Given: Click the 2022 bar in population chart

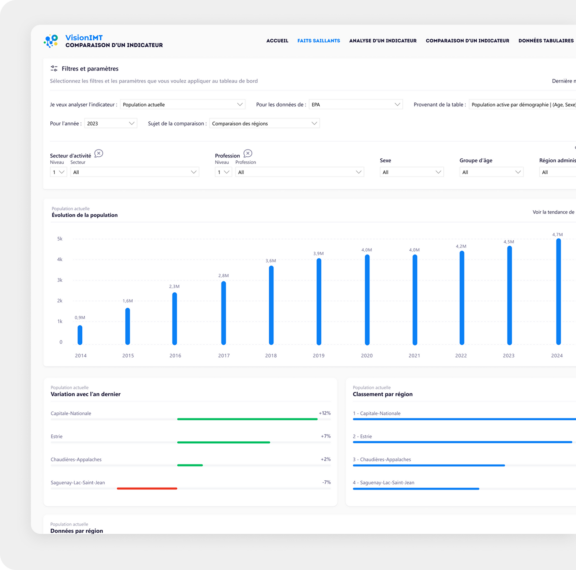Looking at the screenshot, I should point(462,298).
